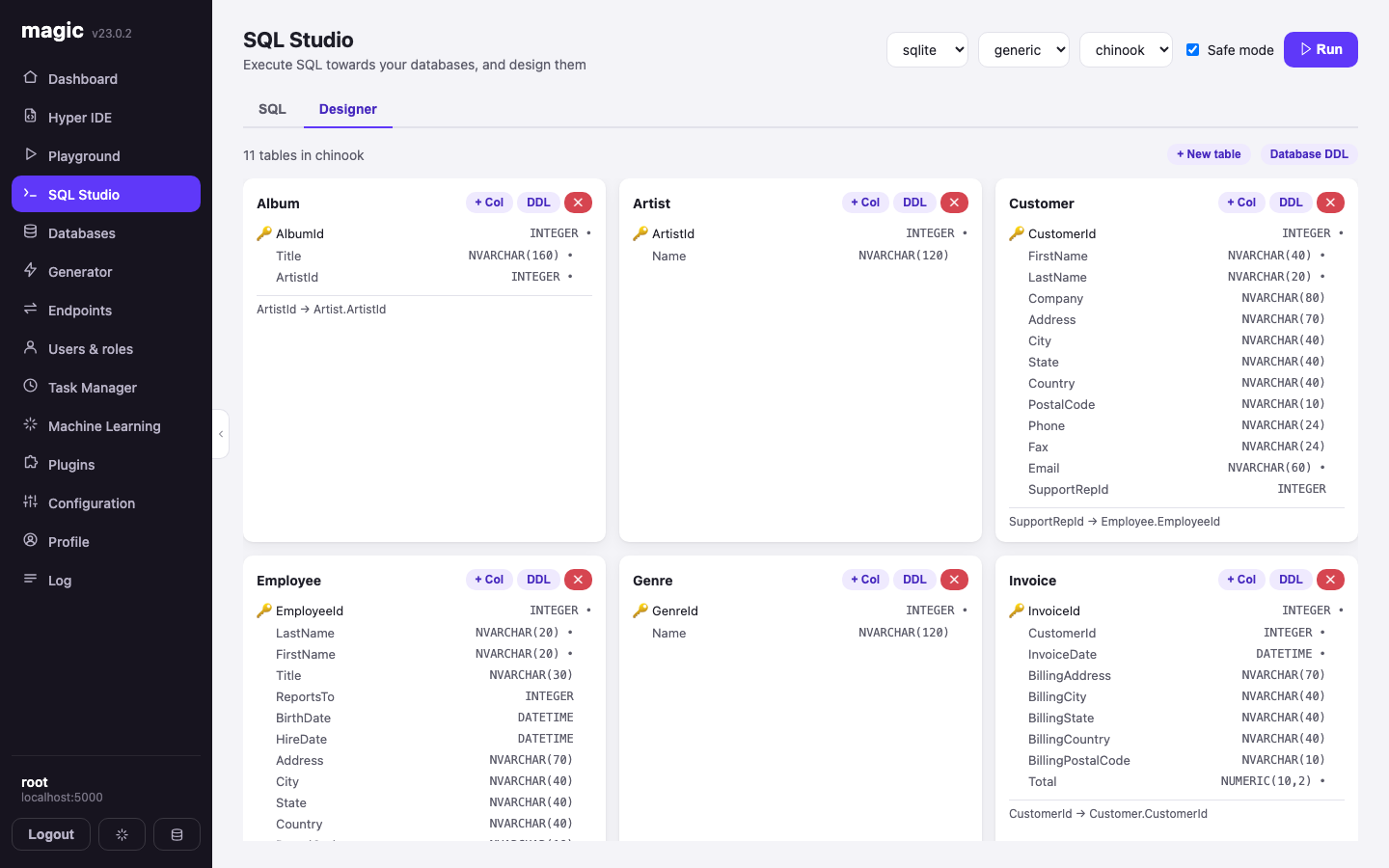Screen dimensions: 1389x868
Task: Select the PostalCode column in Customer
Action: 1177,404
